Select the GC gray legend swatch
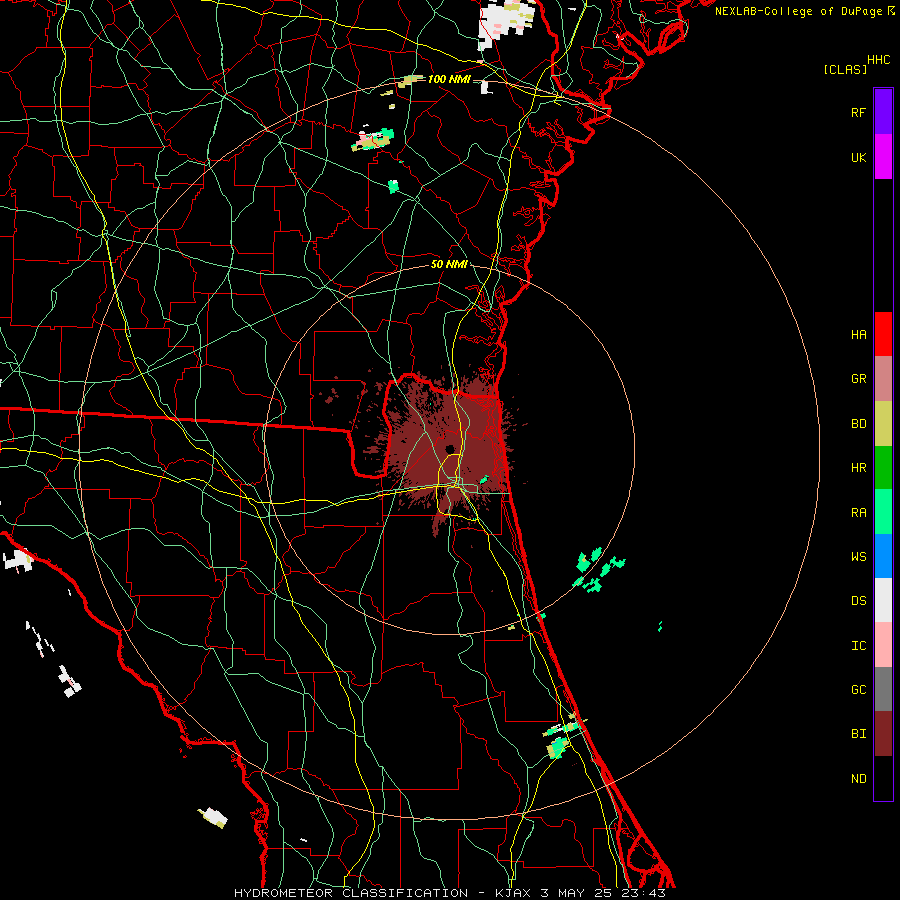Viewport: 900px width, 900px height. pos(883,689)
